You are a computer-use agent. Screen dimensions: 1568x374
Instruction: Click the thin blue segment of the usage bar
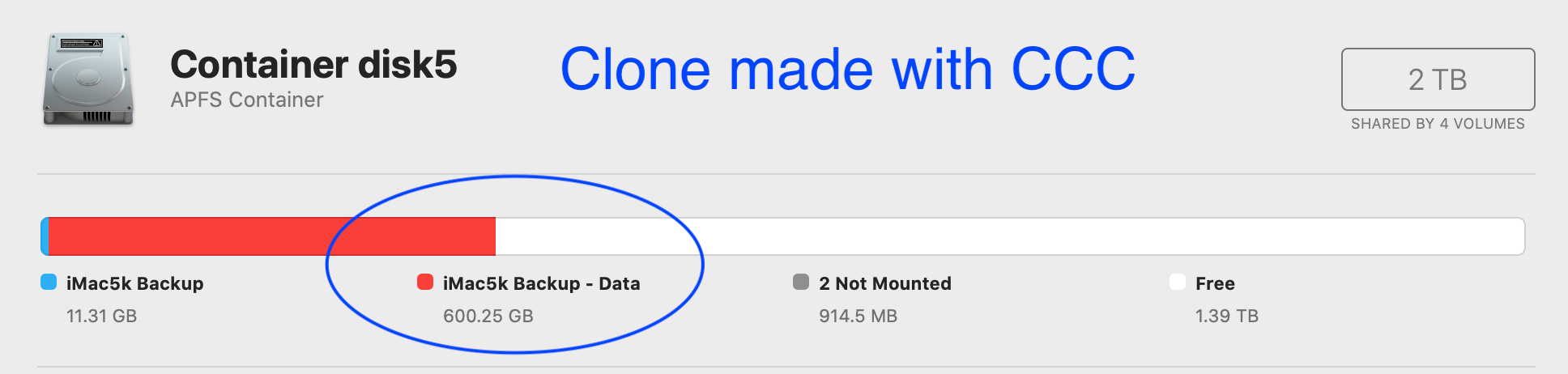click(45, 236)
